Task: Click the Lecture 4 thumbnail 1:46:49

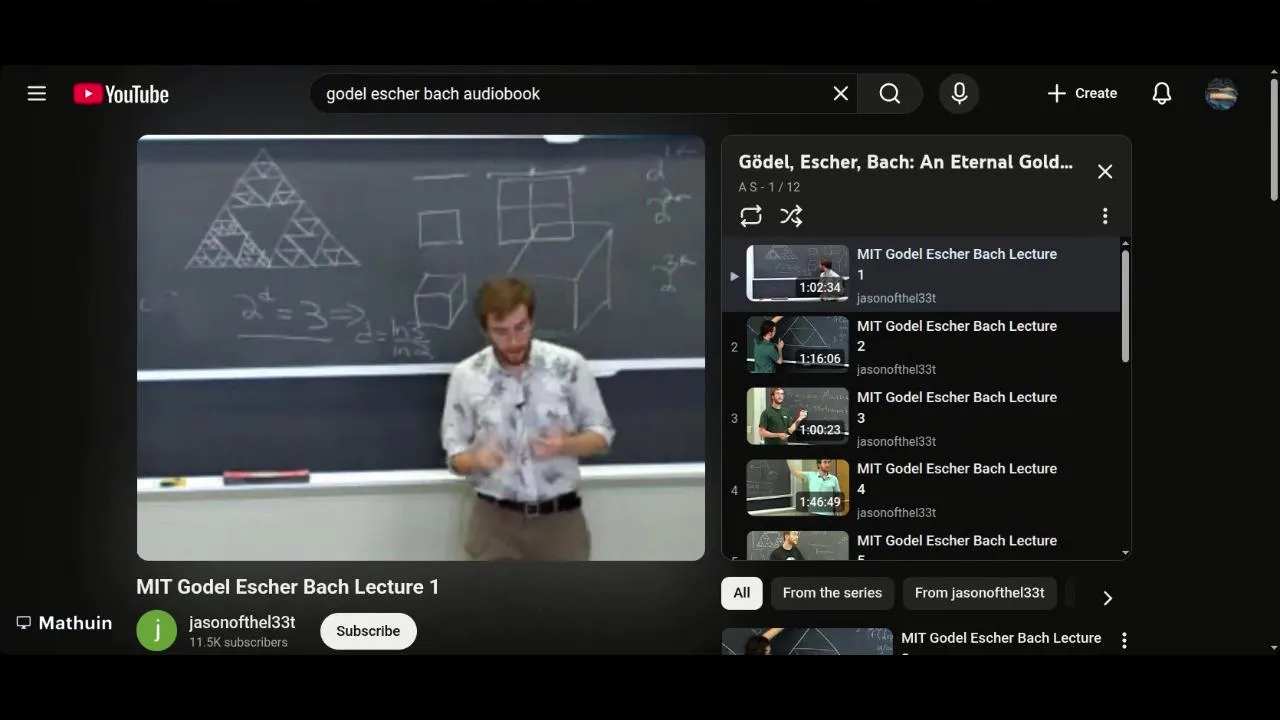Action: click(798, 488)
